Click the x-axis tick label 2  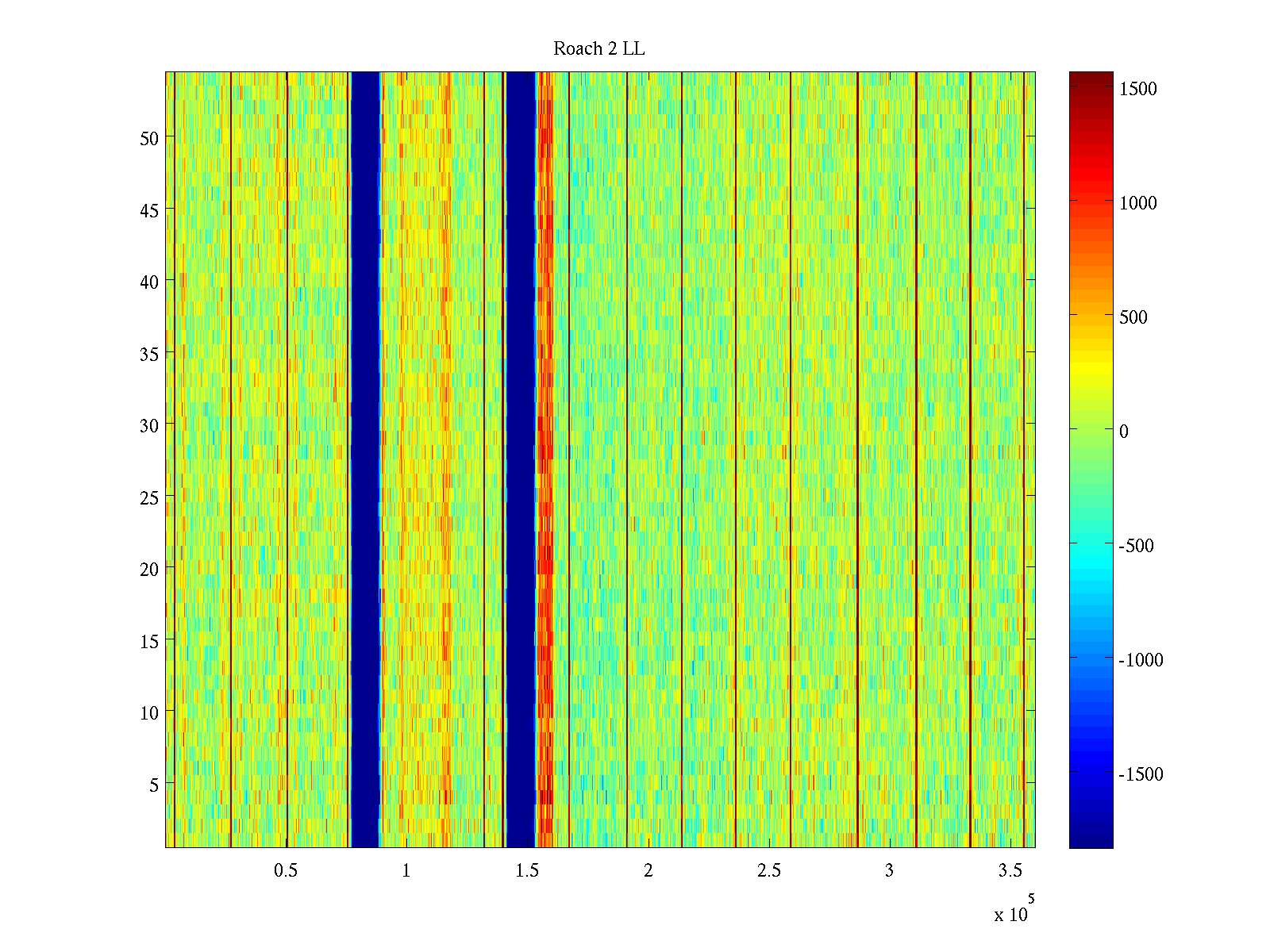click(x=648, y=871)
